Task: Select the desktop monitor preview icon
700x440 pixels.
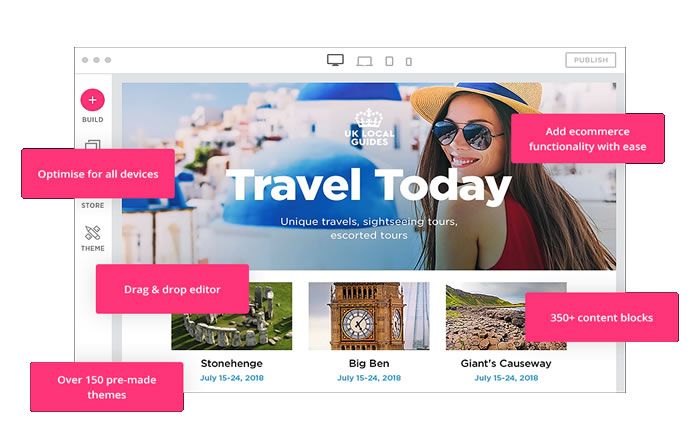Action: point(335,60)
